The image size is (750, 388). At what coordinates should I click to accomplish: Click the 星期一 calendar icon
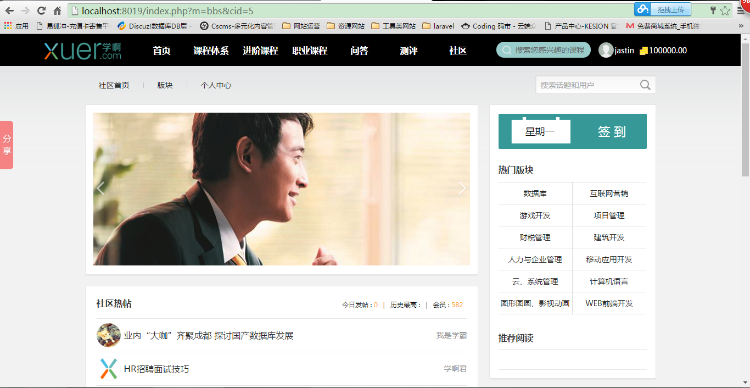click(x=541, y=131)
